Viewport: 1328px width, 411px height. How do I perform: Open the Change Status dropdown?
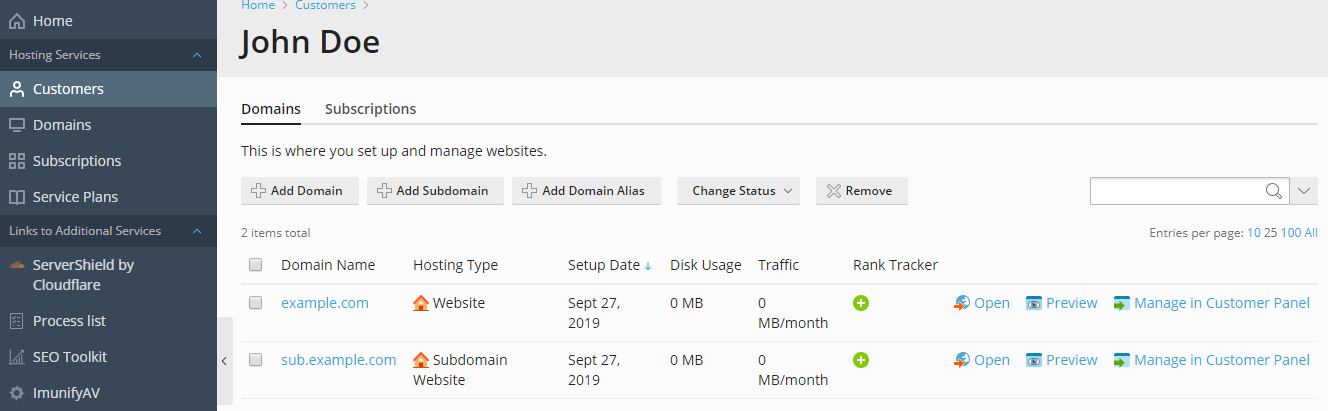coord(738,191)
